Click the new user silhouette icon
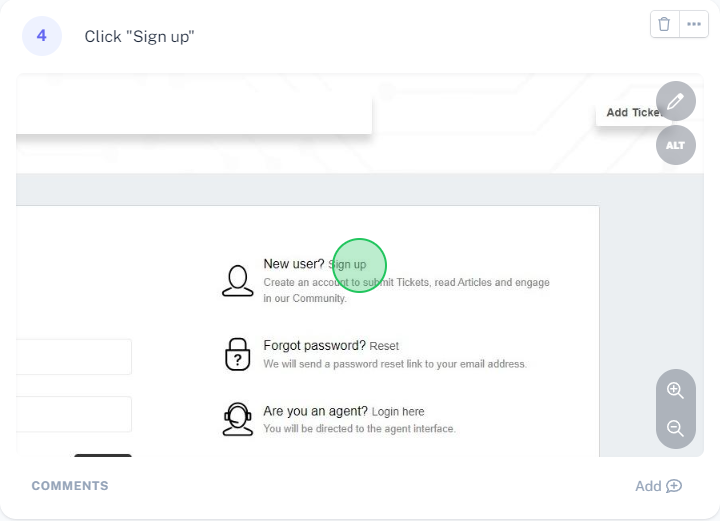This screenshot has width=720, height=521. (x=237, y=280)
